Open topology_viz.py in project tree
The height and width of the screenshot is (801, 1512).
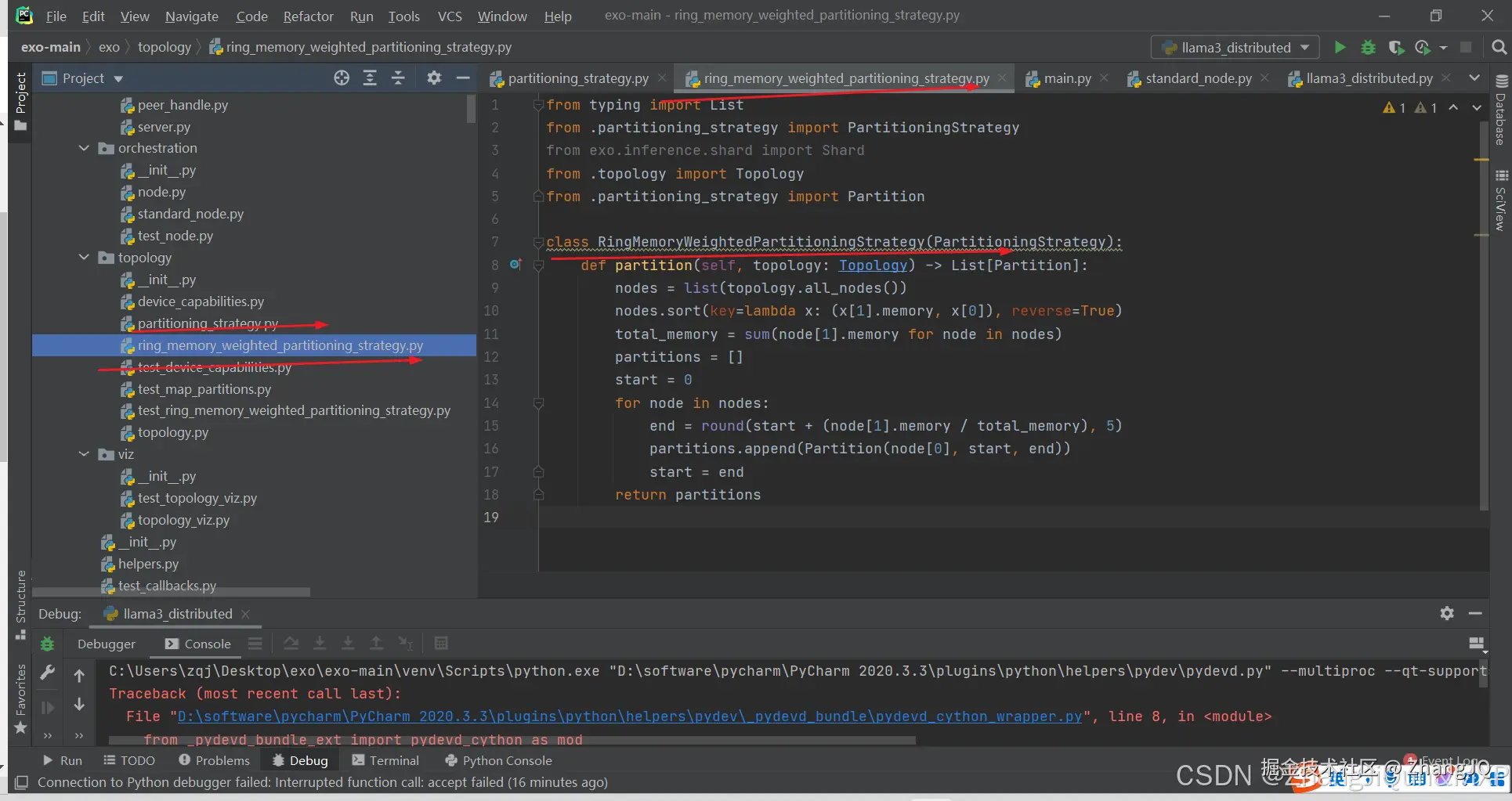click(x=183, y=520)
